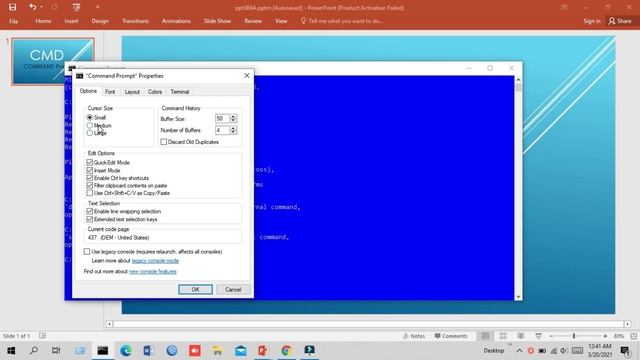Open the Review ribbon tab
The image size is (640, 360).
[253, 21]
